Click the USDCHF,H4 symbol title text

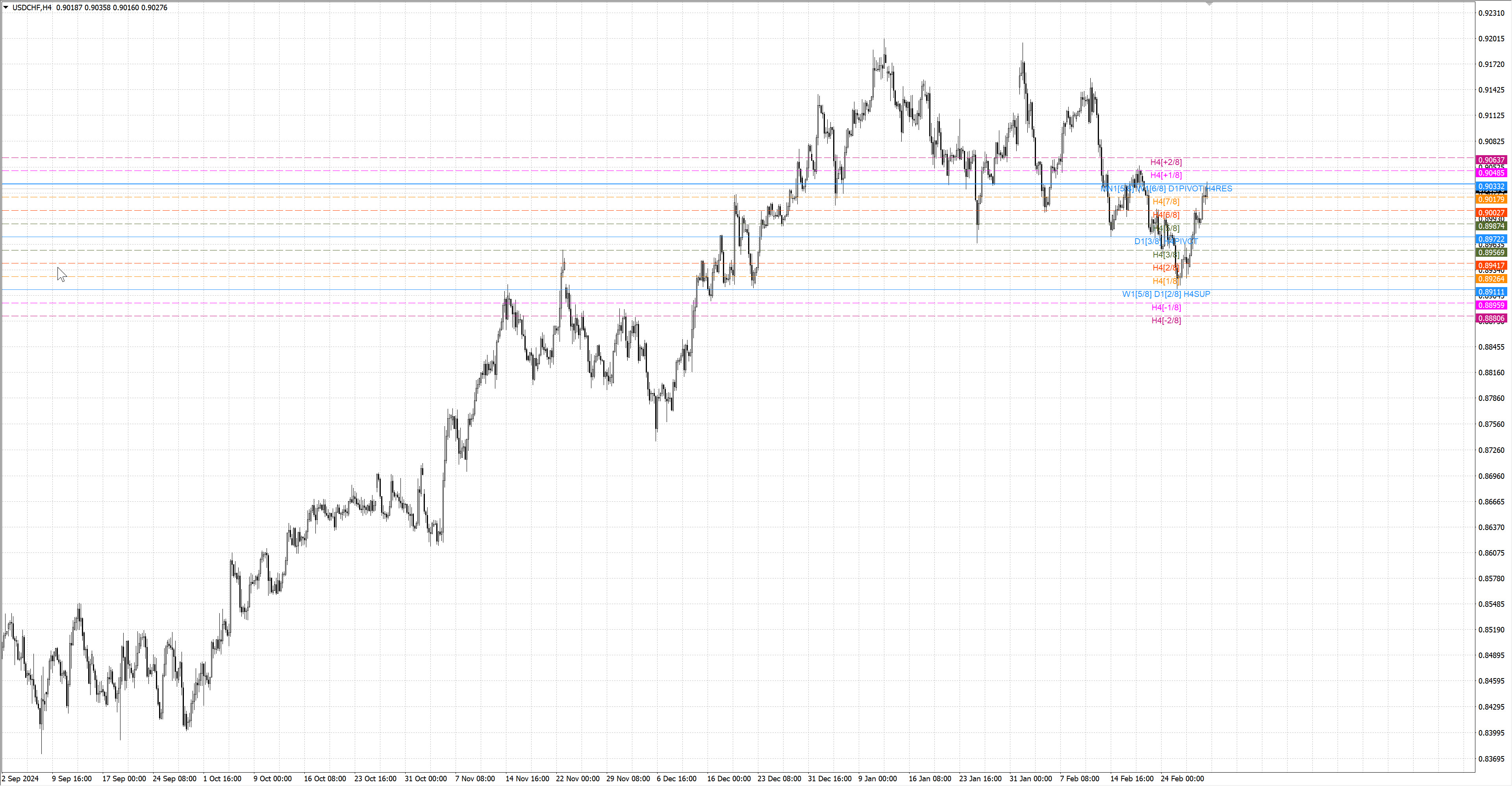tap(31, 7)
